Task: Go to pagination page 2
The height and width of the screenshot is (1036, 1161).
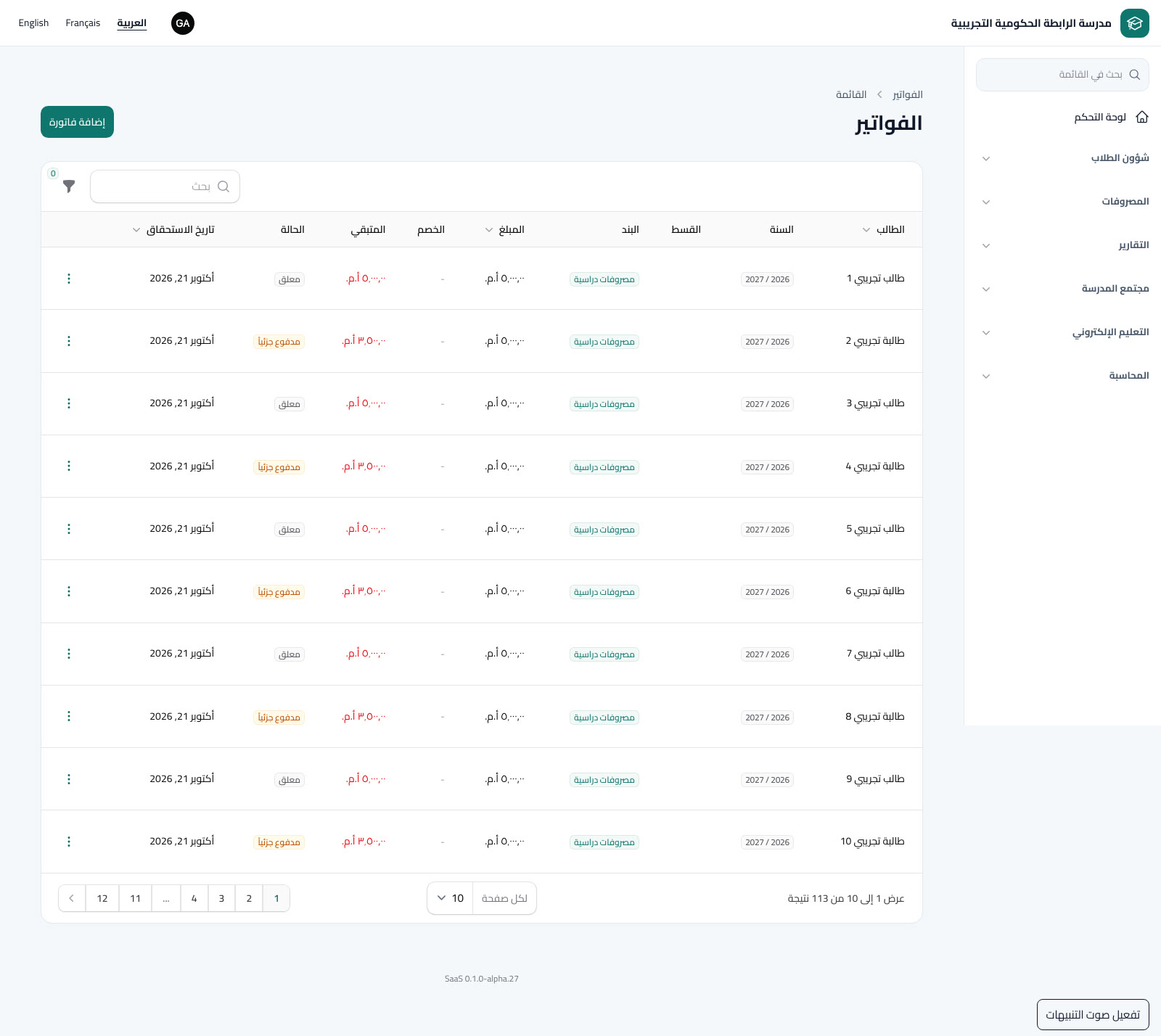Action: coord(249,898)
